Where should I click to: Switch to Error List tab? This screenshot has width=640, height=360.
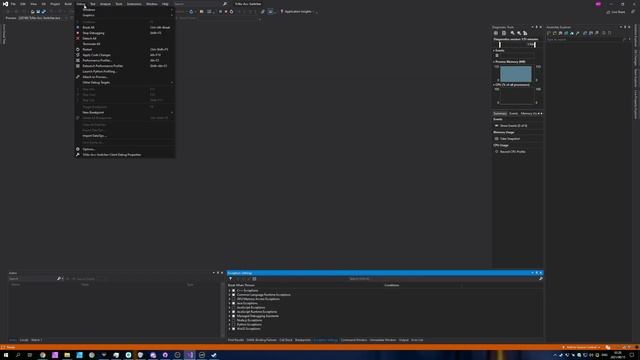click(417, 340)
